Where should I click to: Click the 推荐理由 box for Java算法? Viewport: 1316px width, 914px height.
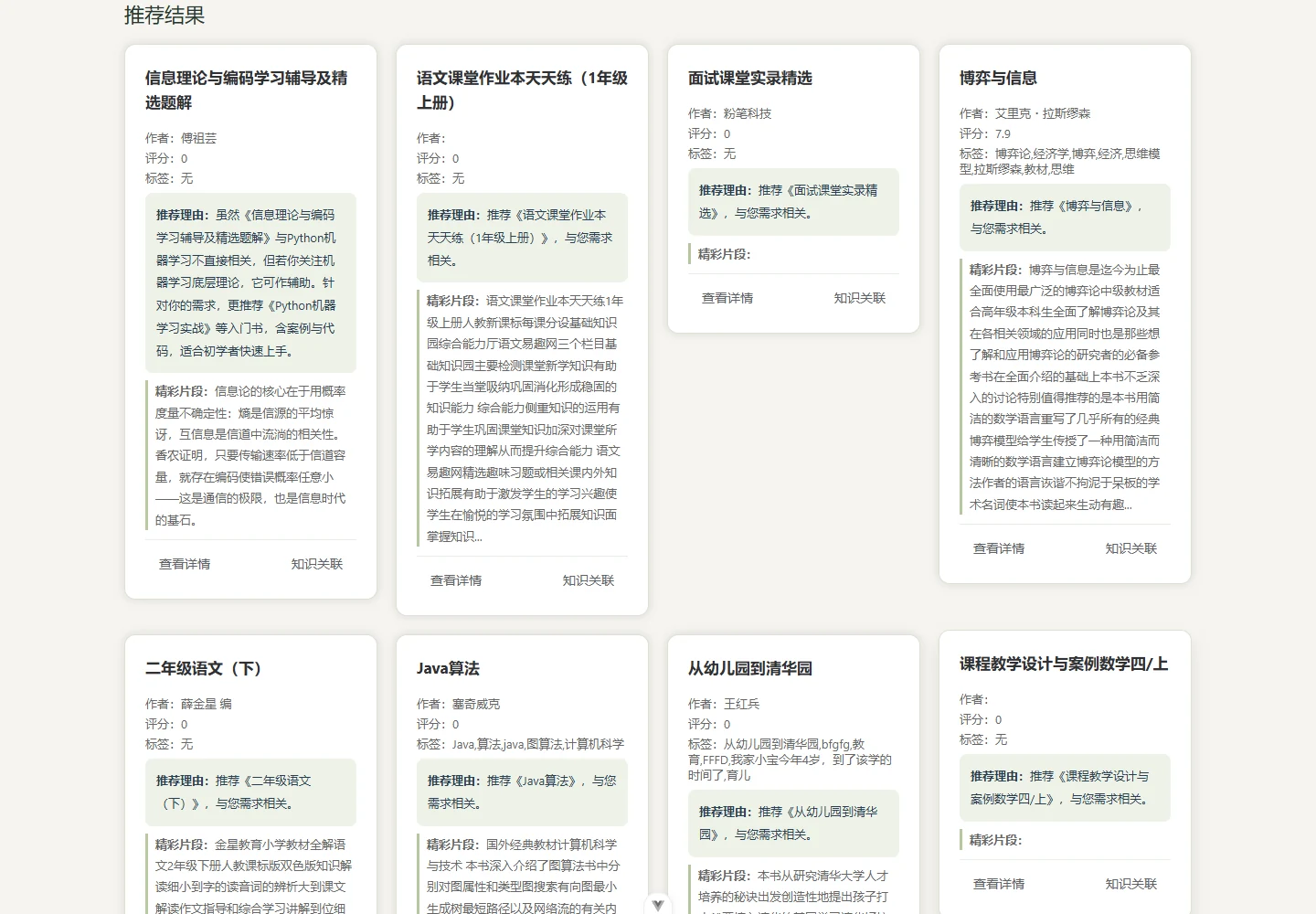pyautogui.click(x=522, y=792)
